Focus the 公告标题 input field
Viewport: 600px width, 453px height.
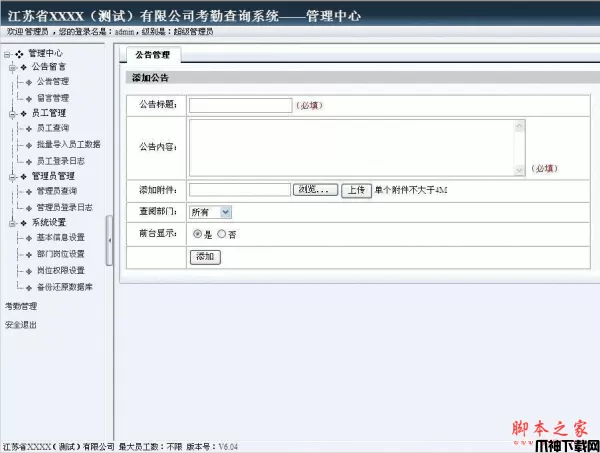point(241,106)
